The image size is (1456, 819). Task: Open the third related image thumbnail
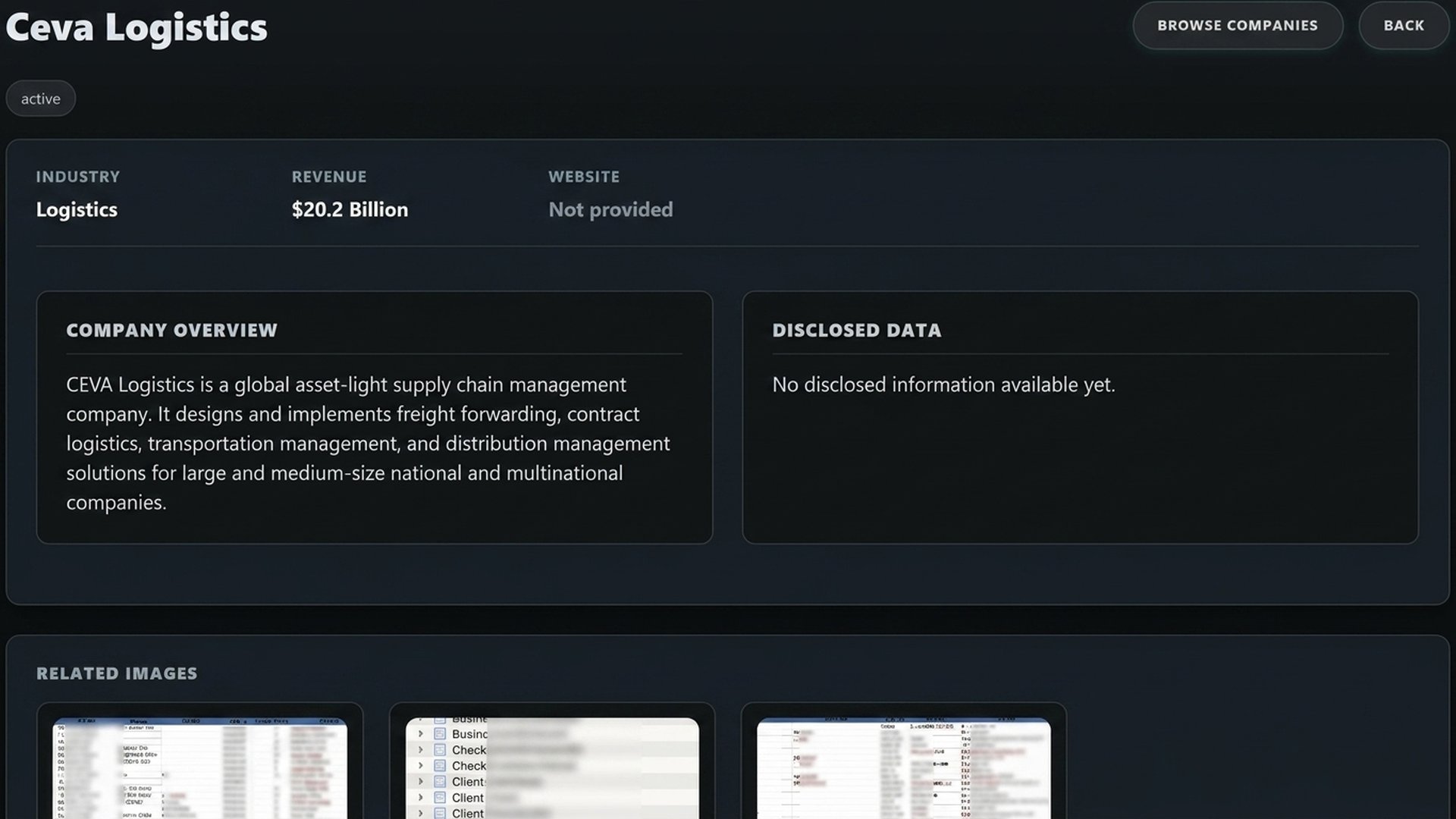click(x=904, y=767)
